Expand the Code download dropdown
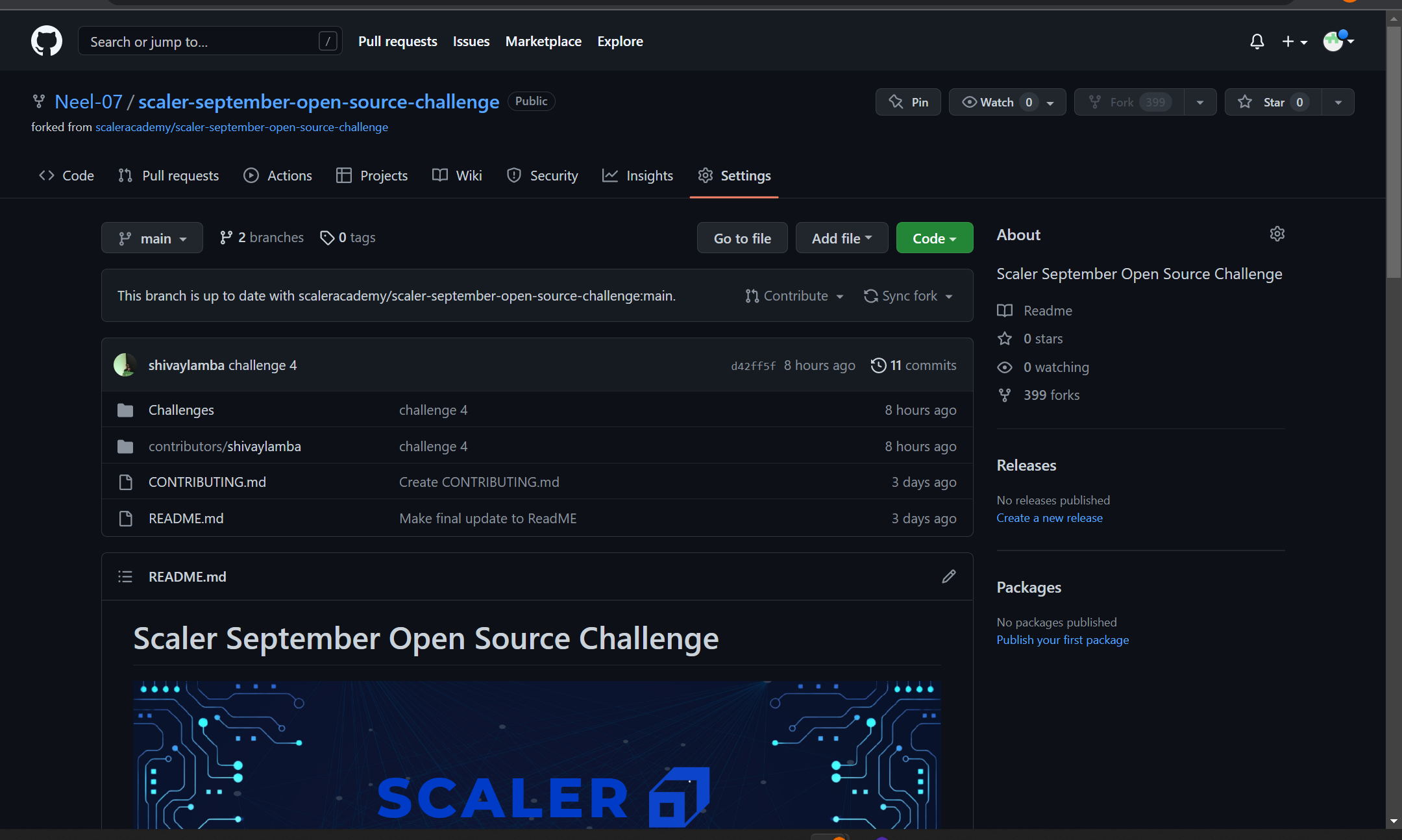 (933, 238)
